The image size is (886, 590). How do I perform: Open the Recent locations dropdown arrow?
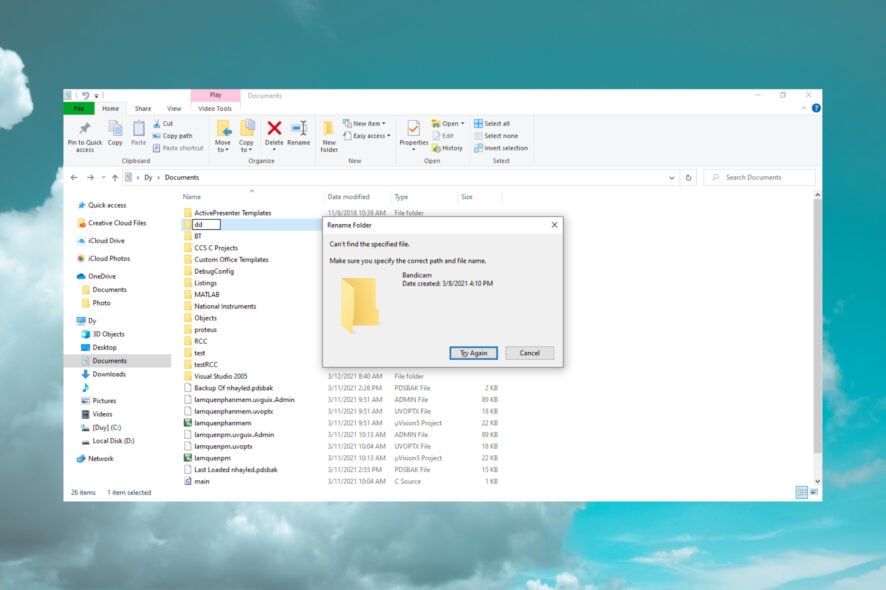pyautogui.click(x=103, y=177)
